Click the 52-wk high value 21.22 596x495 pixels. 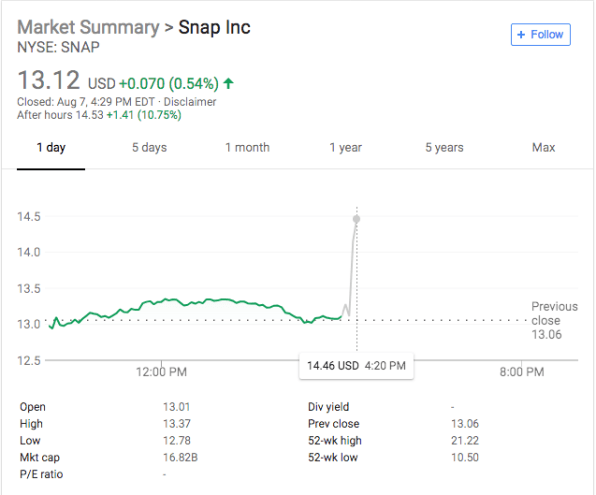[x=465, y=441]
